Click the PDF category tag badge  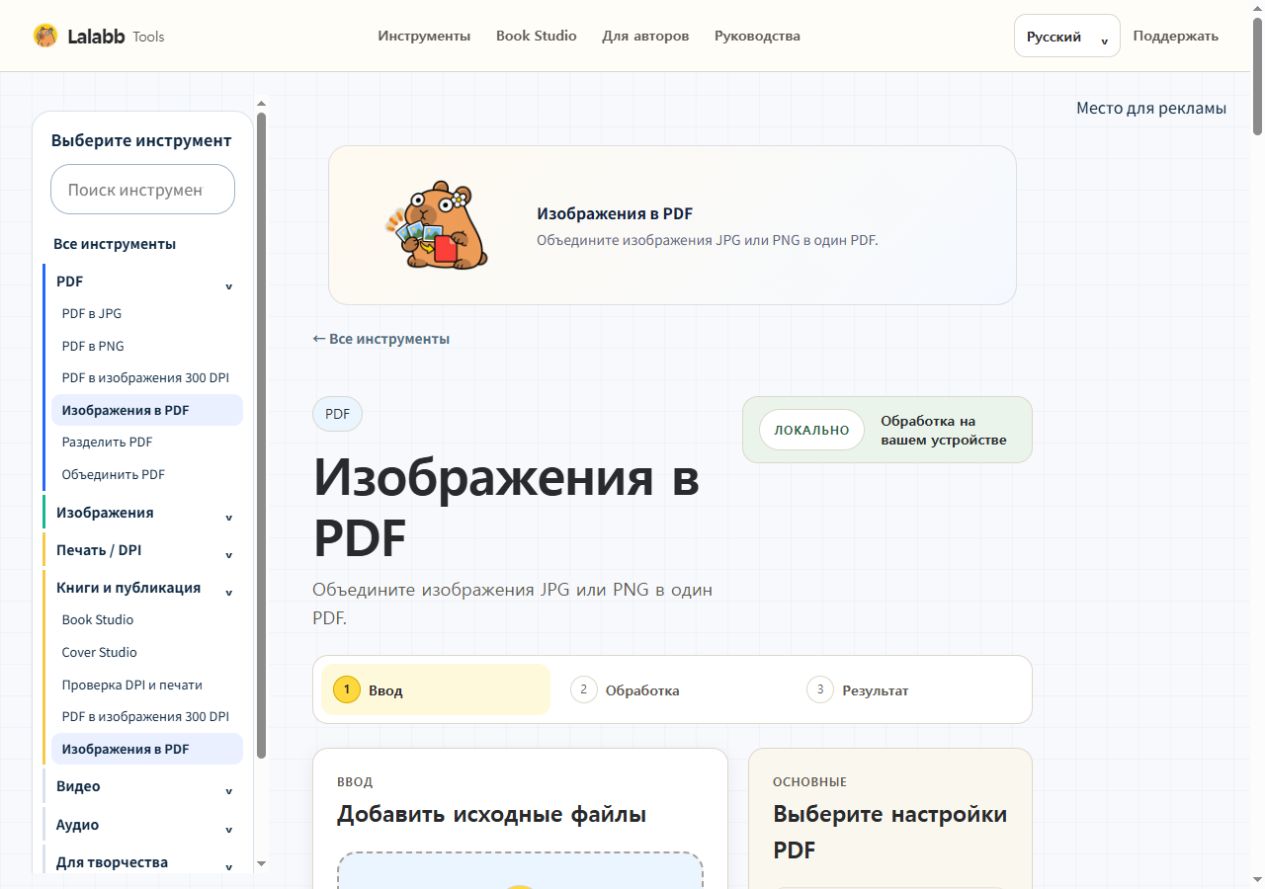337,414
